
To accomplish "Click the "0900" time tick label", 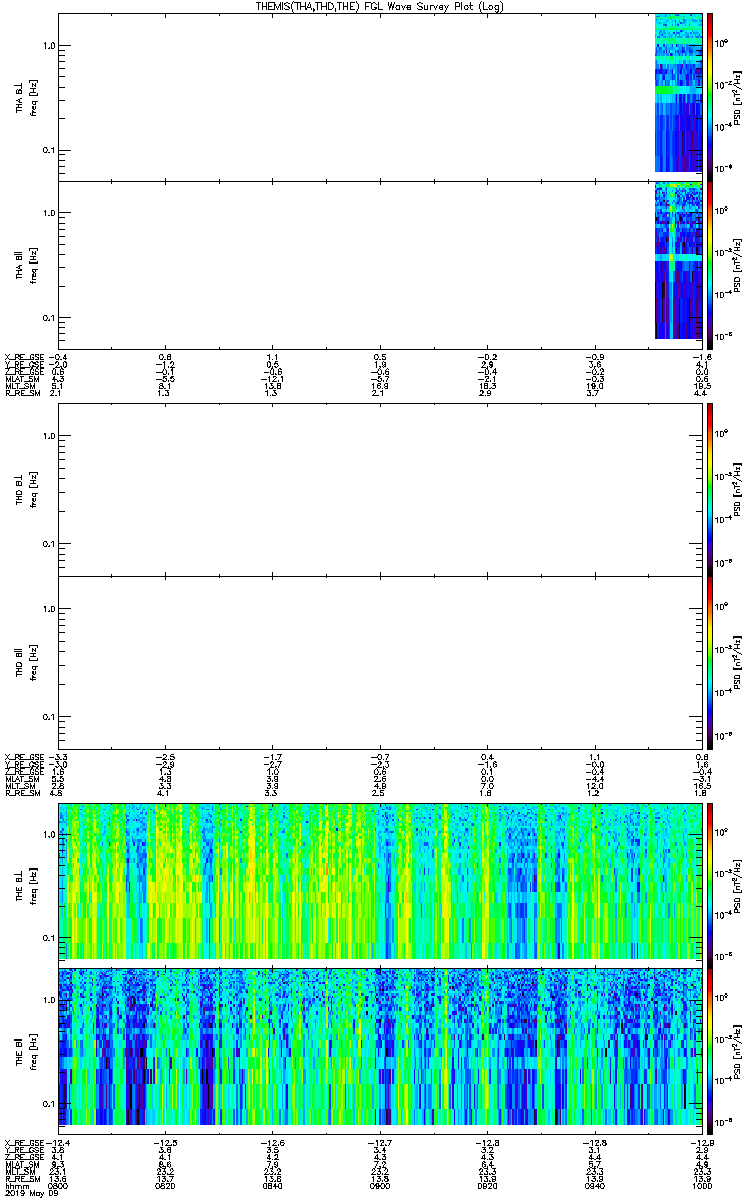I will coord(380,1186).
